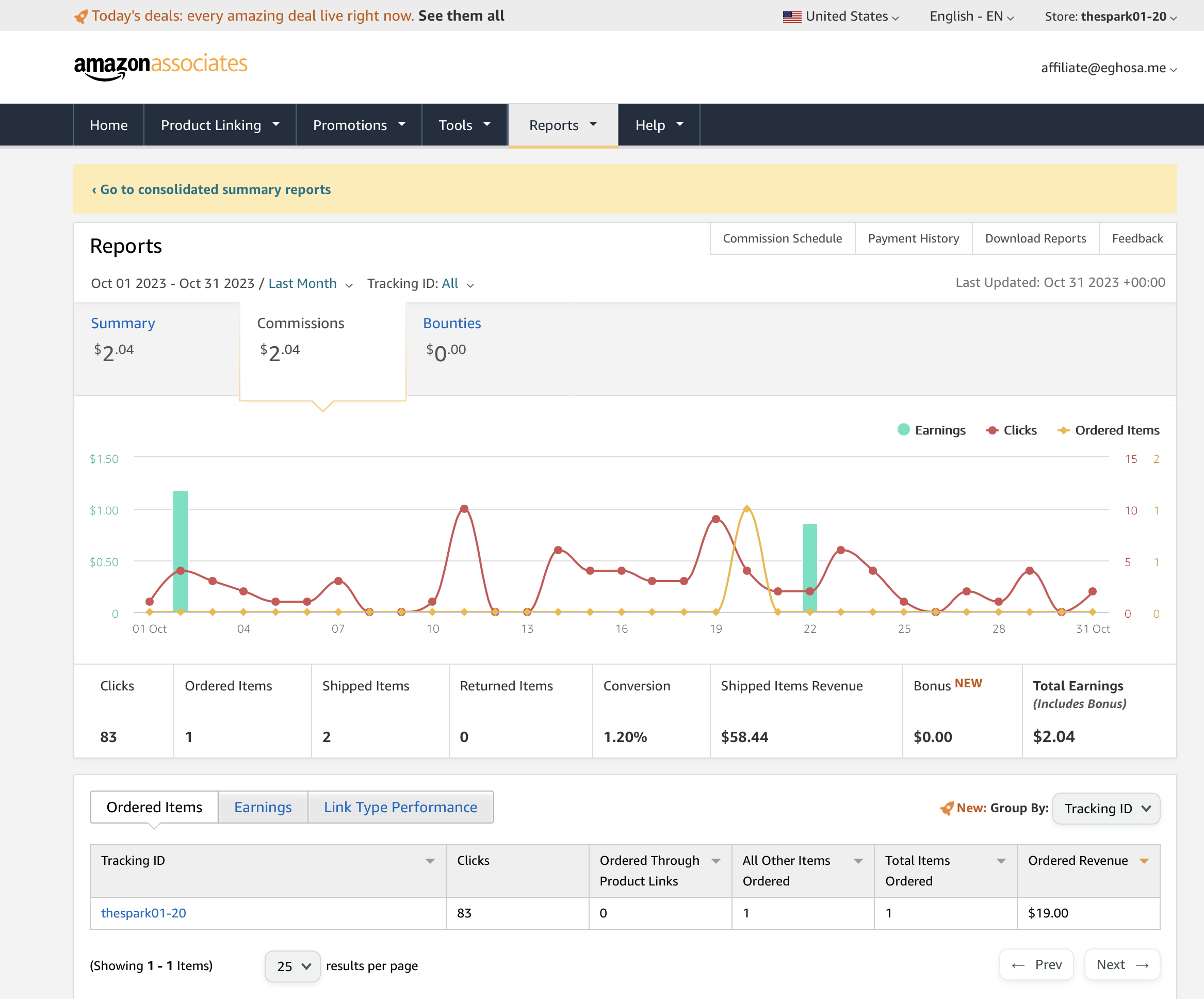Open the Group By Tracking ID select
The image size is (1204, 999).
click(1106, 808)
